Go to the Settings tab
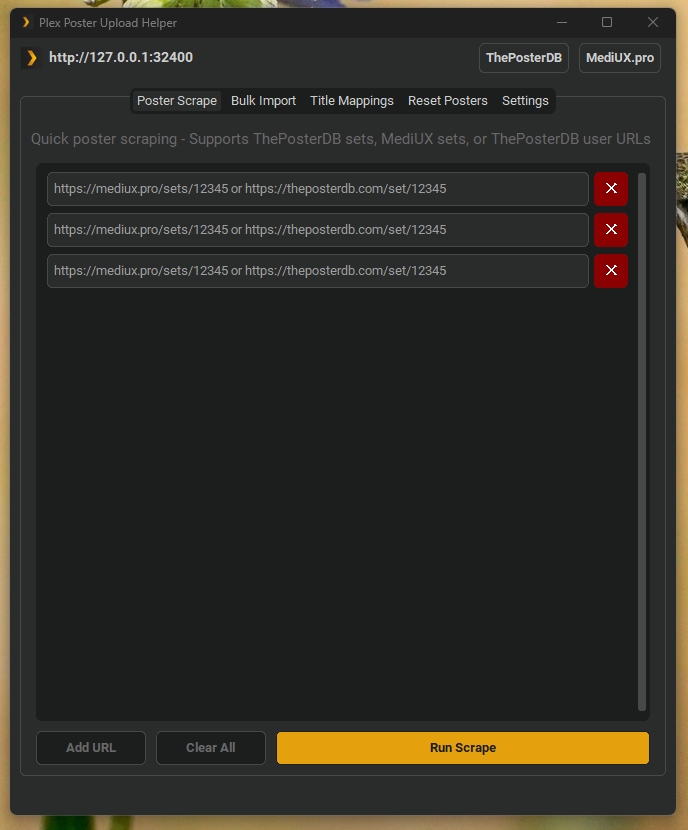This screenshot has height=830, width=688. [x=525, y=101]
